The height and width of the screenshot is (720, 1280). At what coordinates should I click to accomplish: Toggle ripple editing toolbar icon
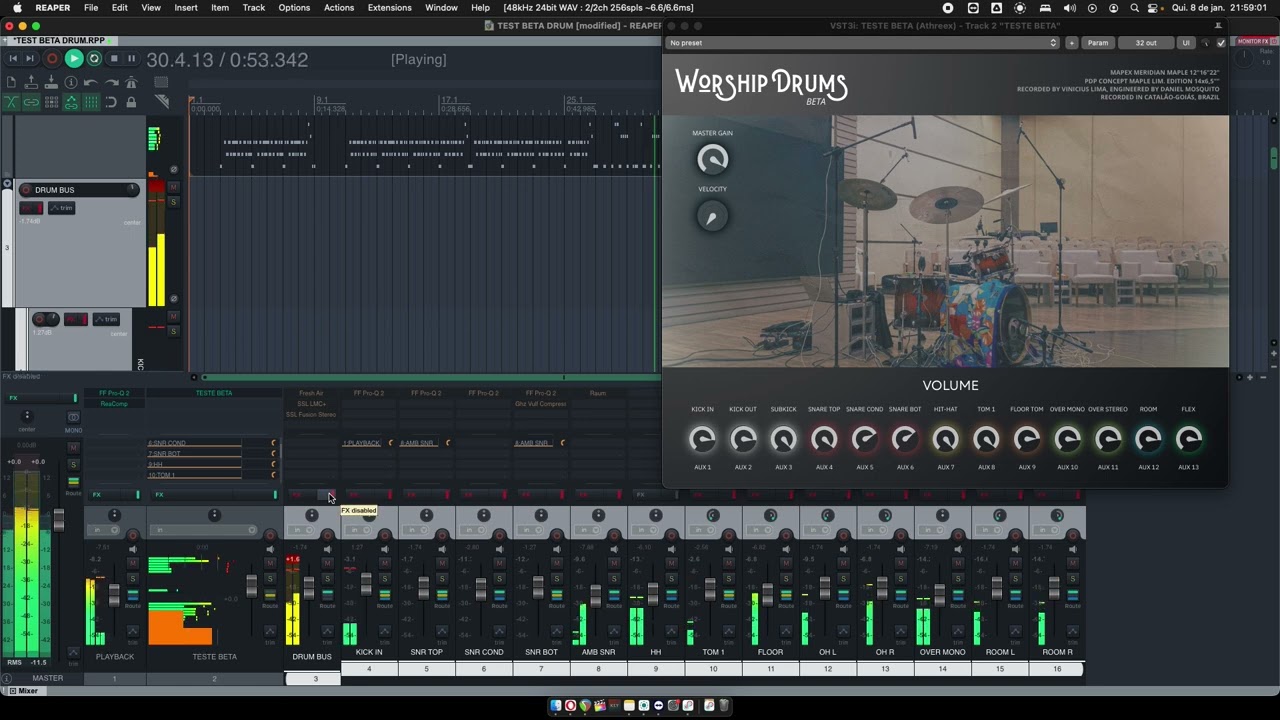click(51, 102)
